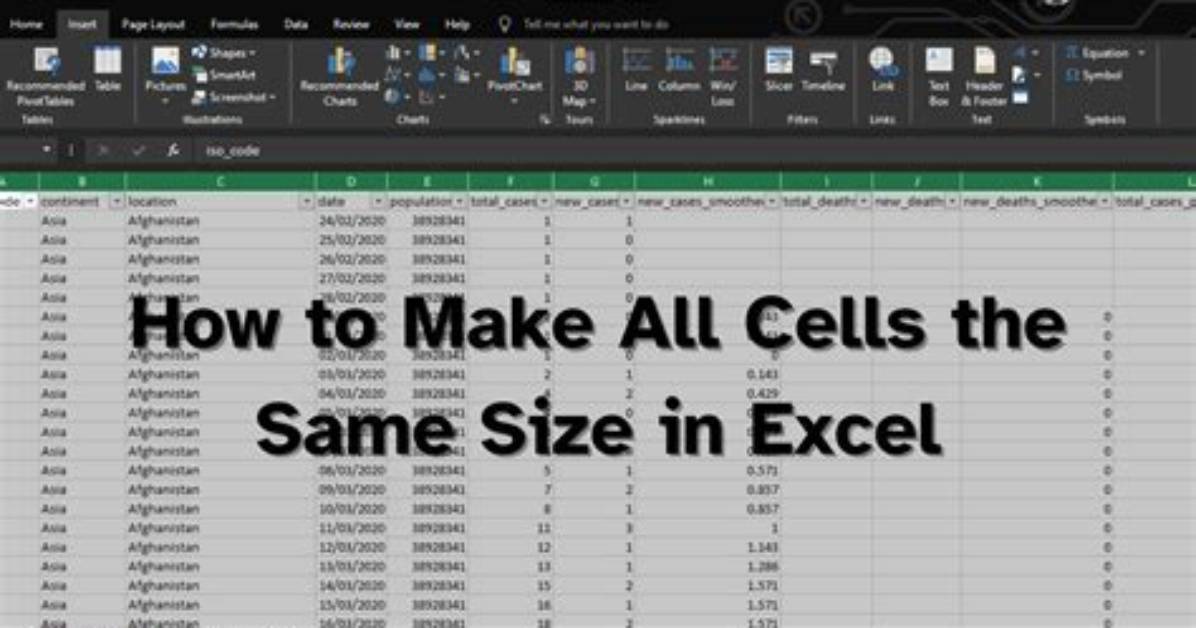Insert a Timeline filter

[823, 69]
